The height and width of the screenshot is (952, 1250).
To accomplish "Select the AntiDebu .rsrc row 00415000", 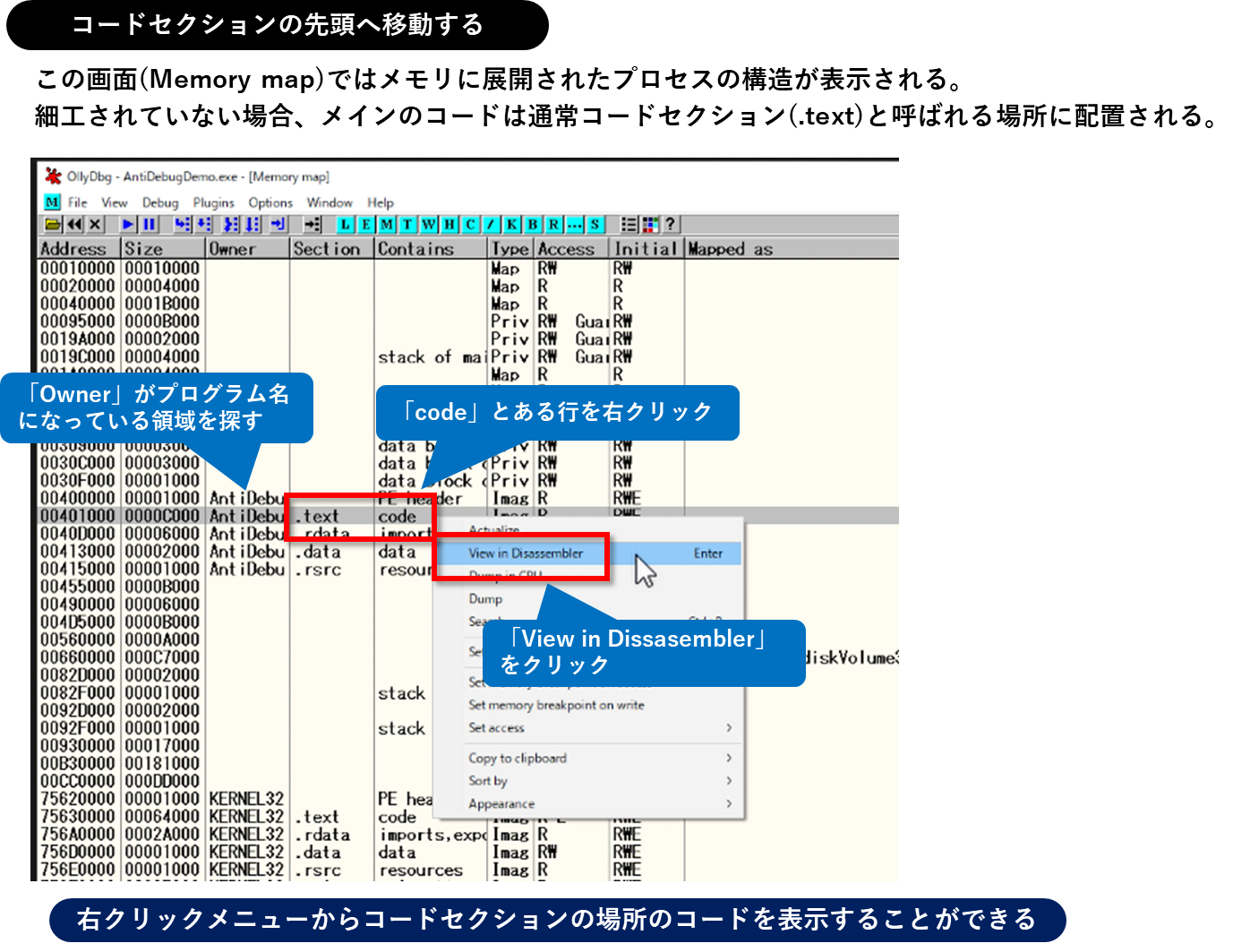I will pos(468,570).
